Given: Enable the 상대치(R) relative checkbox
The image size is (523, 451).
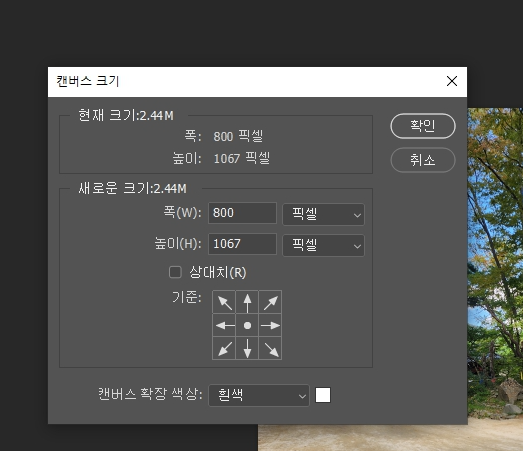Looking at the screenshot, I should coord(175,272).
